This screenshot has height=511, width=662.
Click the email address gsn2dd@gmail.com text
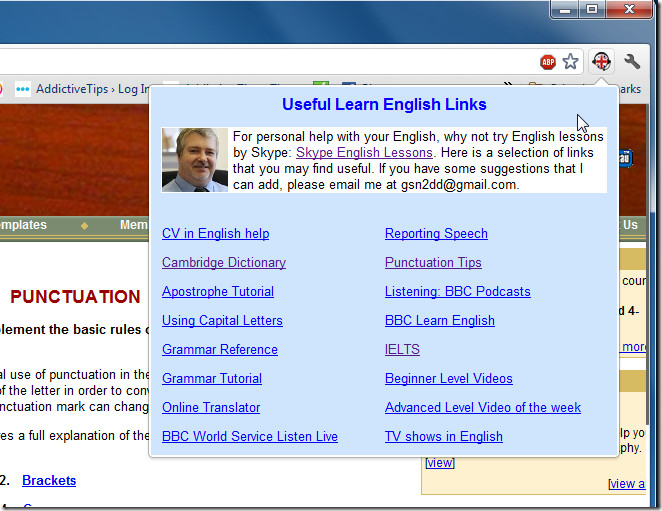click(x=459, y=185)
